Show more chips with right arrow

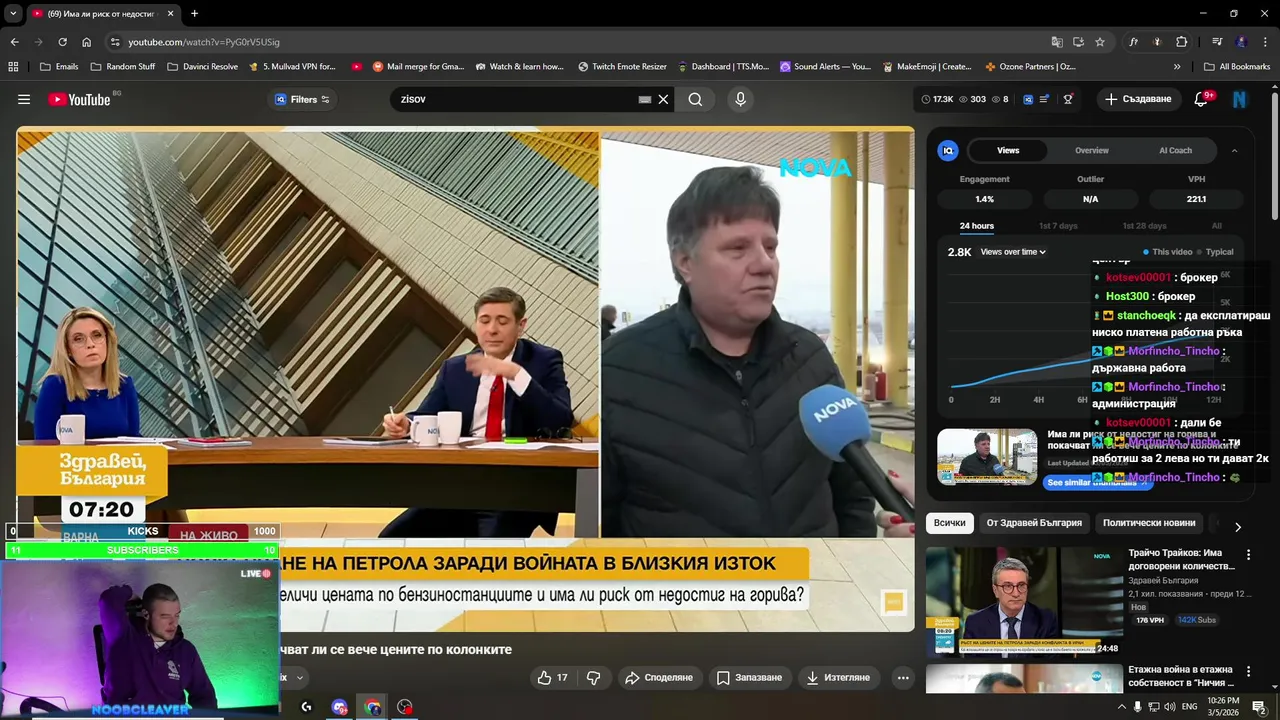pos(1238,526)
